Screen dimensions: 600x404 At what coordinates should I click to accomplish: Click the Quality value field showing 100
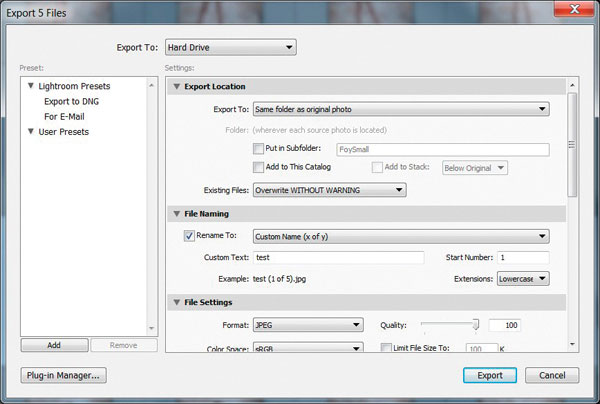pos(504,325)
